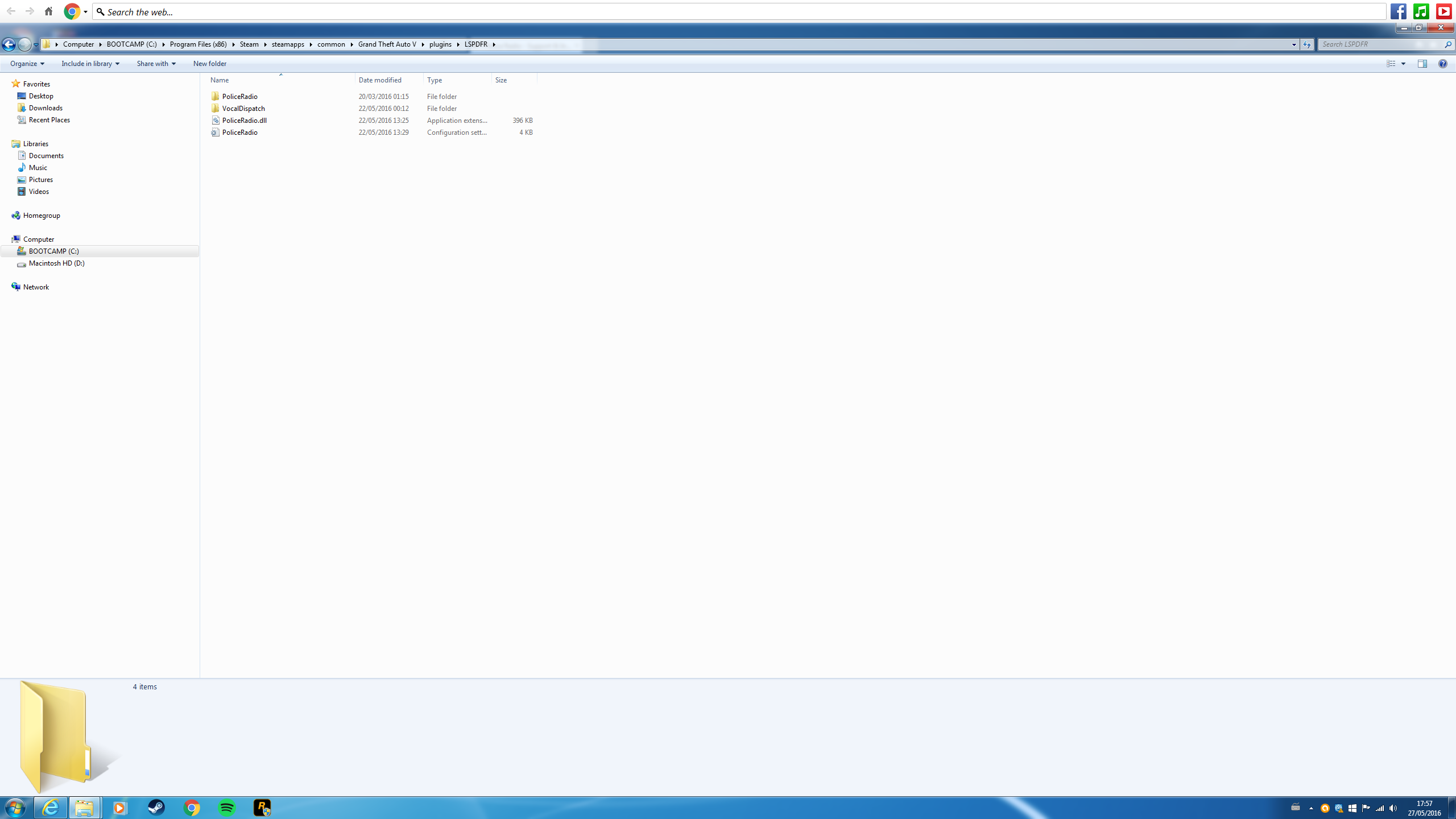Viewport: 1456px width, 819px height.
Task: Open the change view dropdown arrow
Action: (1403, 64)
